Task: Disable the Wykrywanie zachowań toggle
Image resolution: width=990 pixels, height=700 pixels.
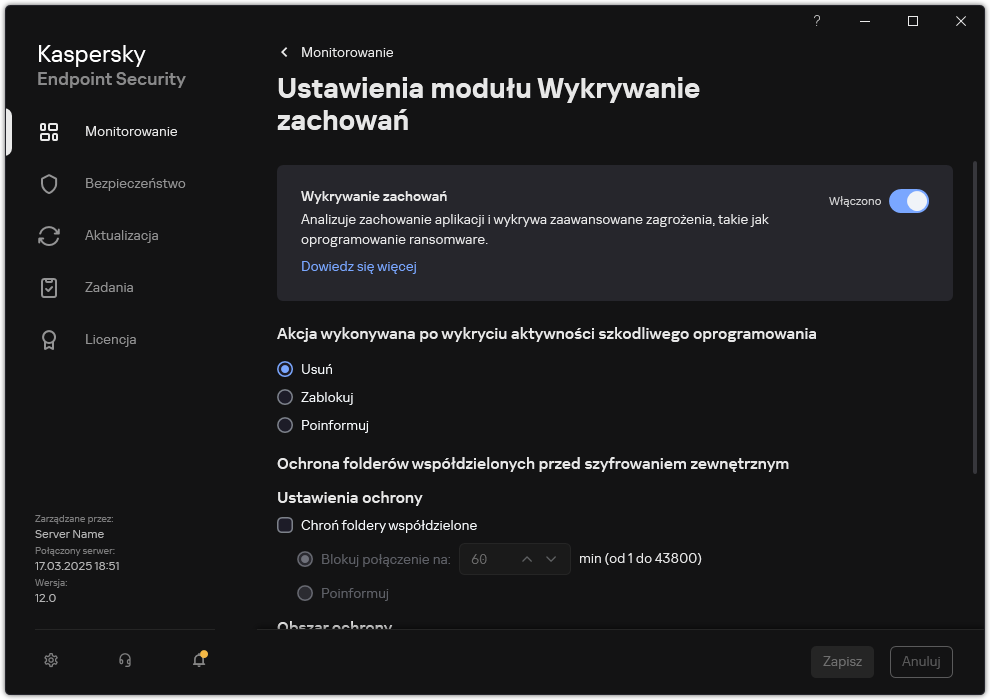Action: click(910, 201)
